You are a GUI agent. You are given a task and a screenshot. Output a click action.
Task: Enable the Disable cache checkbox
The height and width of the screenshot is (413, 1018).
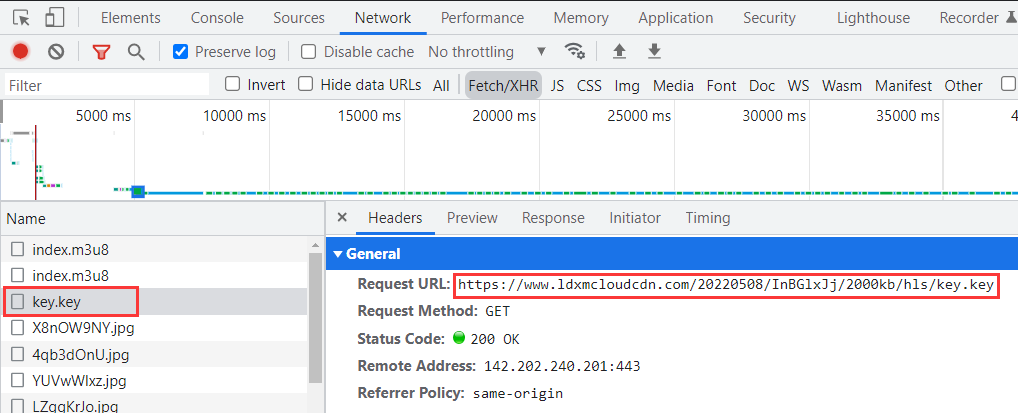click(x=309, y=52)
